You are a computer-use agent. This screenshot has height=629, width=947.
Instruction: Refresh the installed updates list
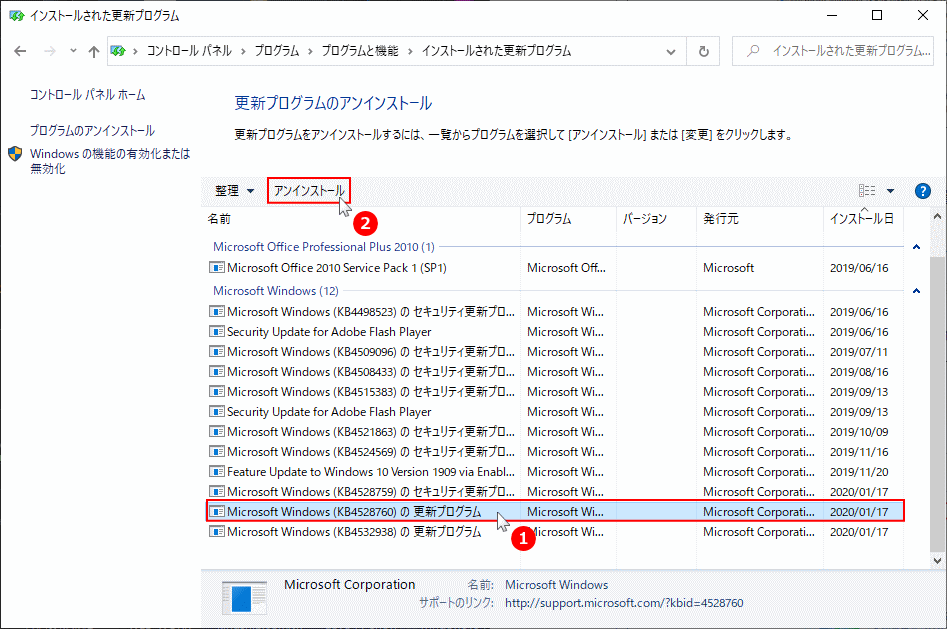coord(704,51)
